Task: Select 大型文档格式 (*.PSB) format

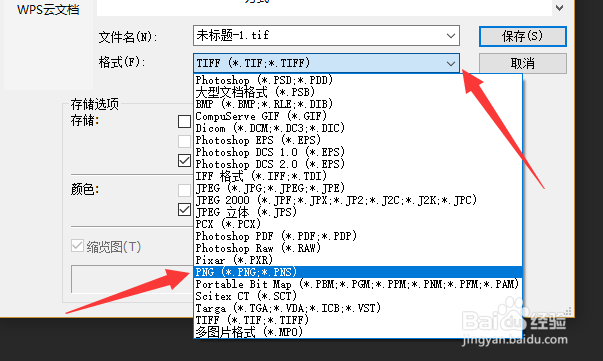Action: (358, 92)
